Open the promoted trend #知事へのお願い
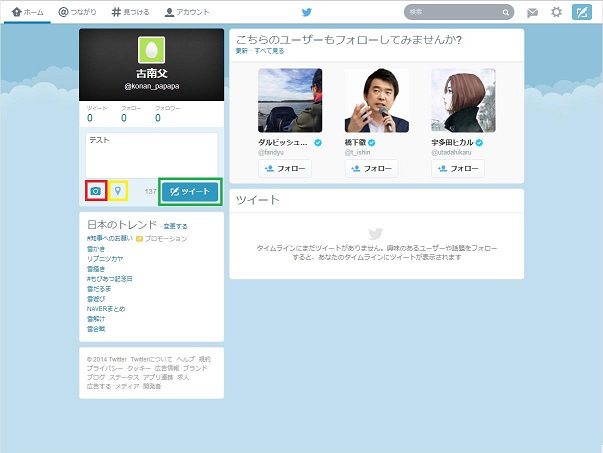The width and height of the screenshot is (603, 453). [110, 238]
